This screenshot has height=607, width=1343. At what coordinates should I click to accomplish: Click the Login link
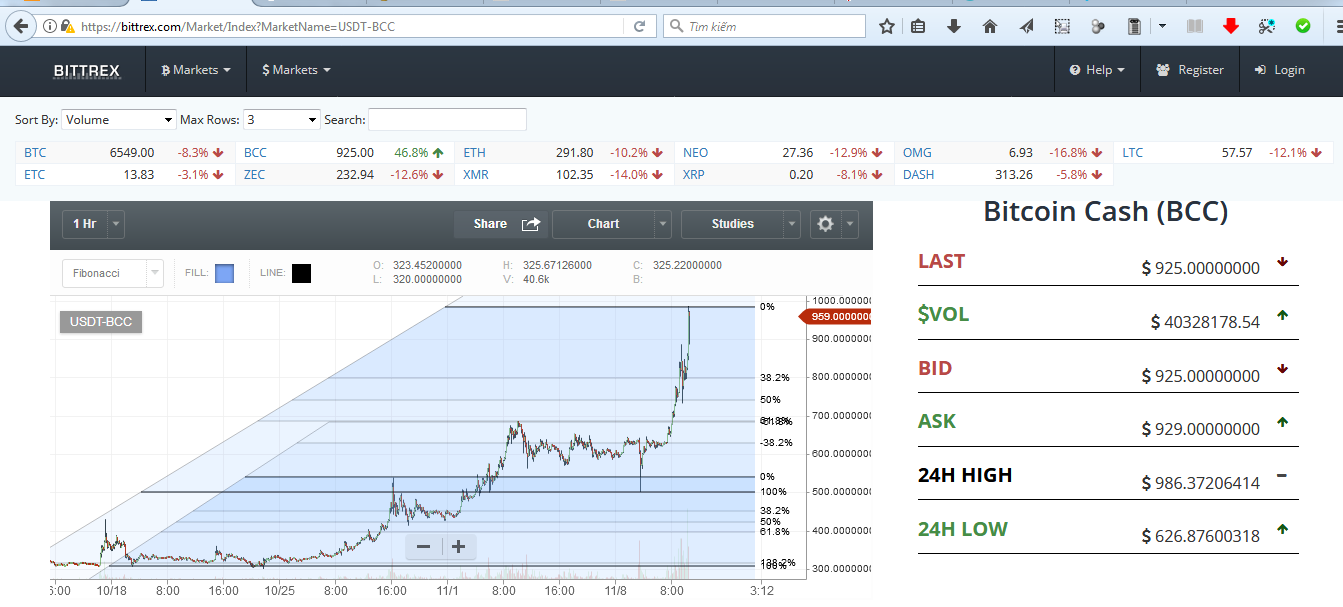coord(1279,70)
